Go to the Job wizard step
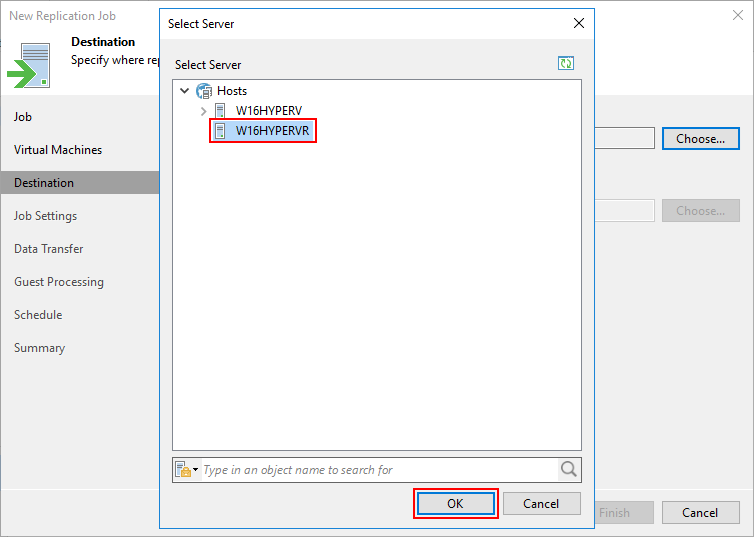The image size is (754, 537). point(23,117)
